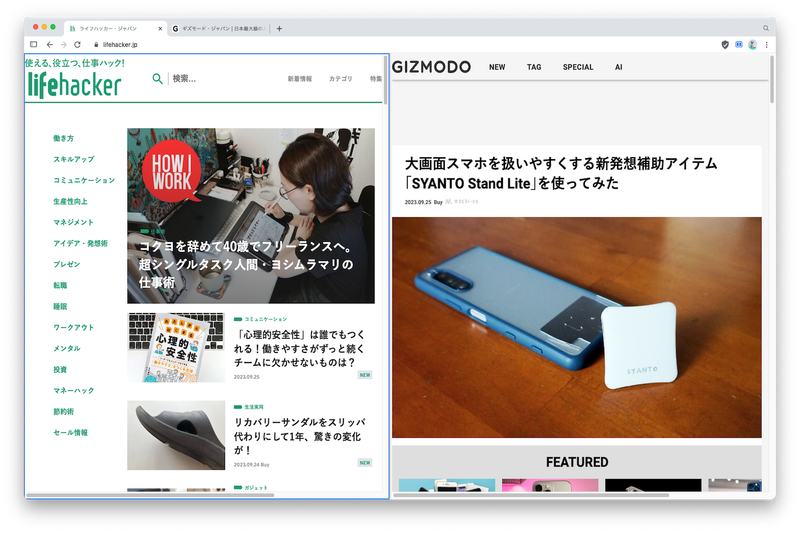
Task: Click the Gizmodo pane vertical scrollbar
Action: (772, 81)
